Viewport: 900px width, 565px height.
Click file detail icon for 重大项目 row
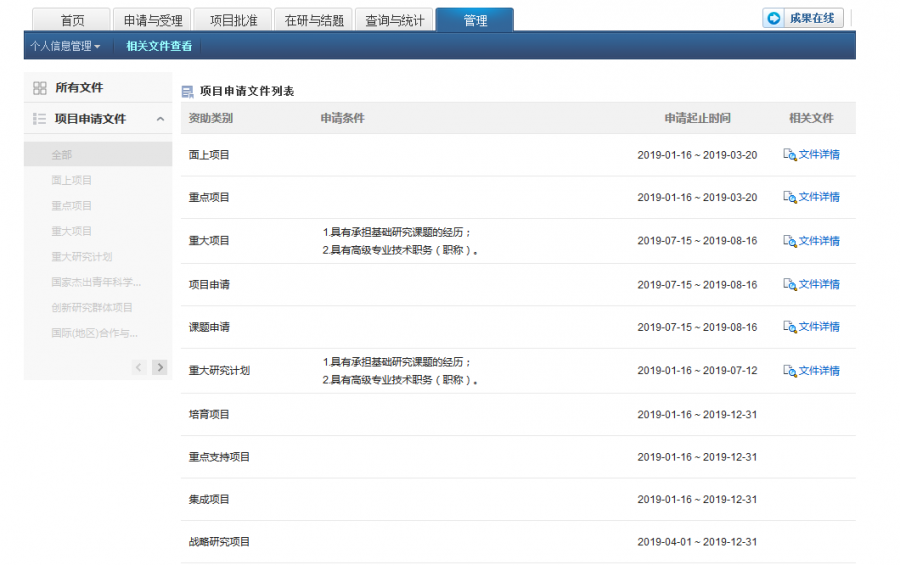coord(789,241)
